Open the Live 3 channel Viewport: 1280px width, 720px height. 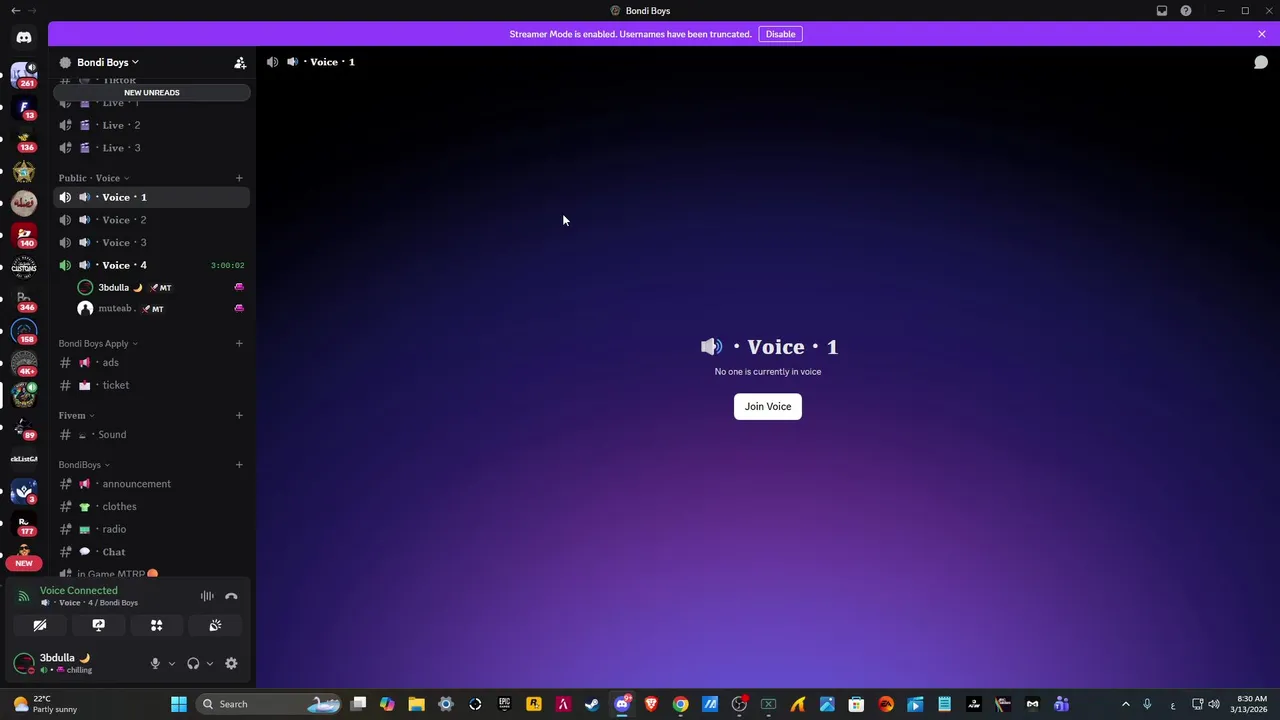pyautogui.click(x=152, y=148)
